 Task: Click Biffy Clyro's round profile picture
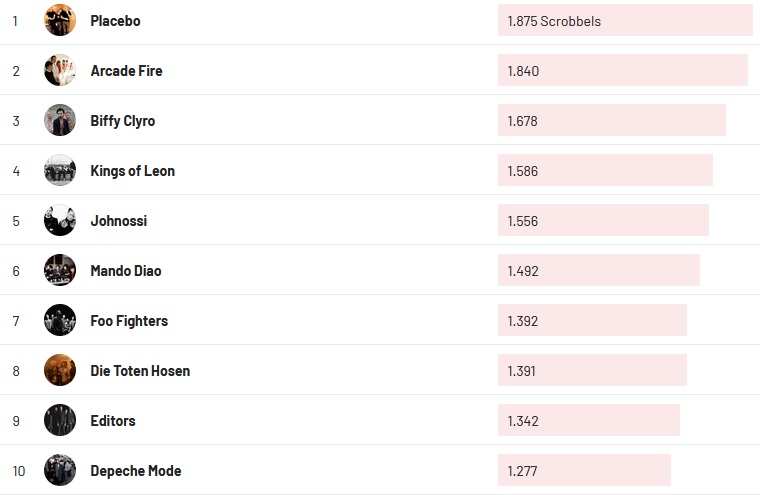tap(60, 120)
